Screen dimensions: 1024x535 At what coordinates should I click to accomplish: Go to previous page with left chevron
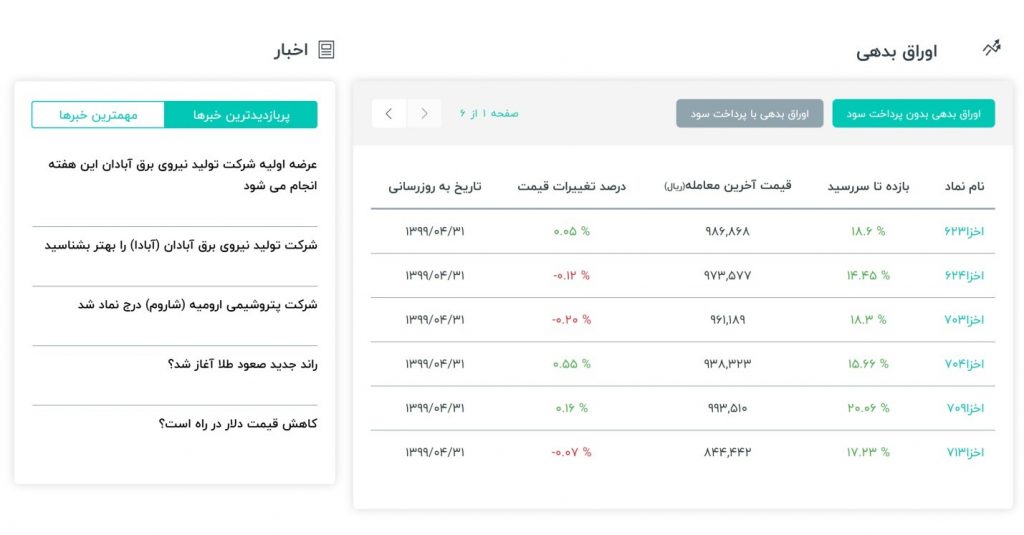(x=389, y=114)
